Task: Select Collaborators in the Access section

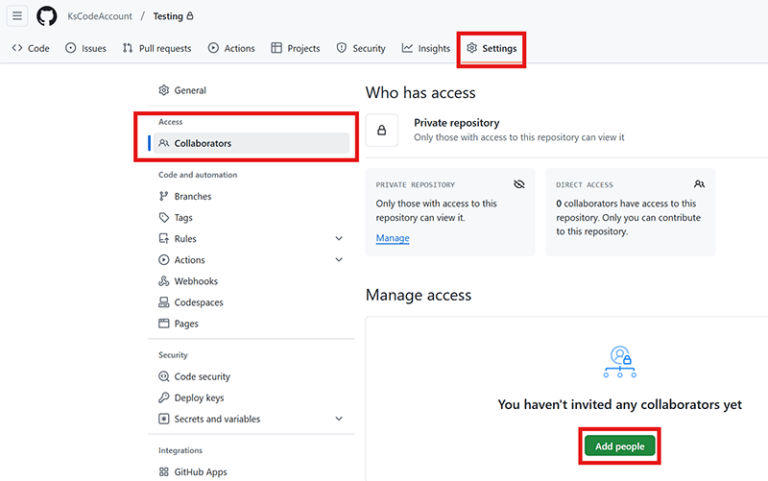Action: click(251, 144)
